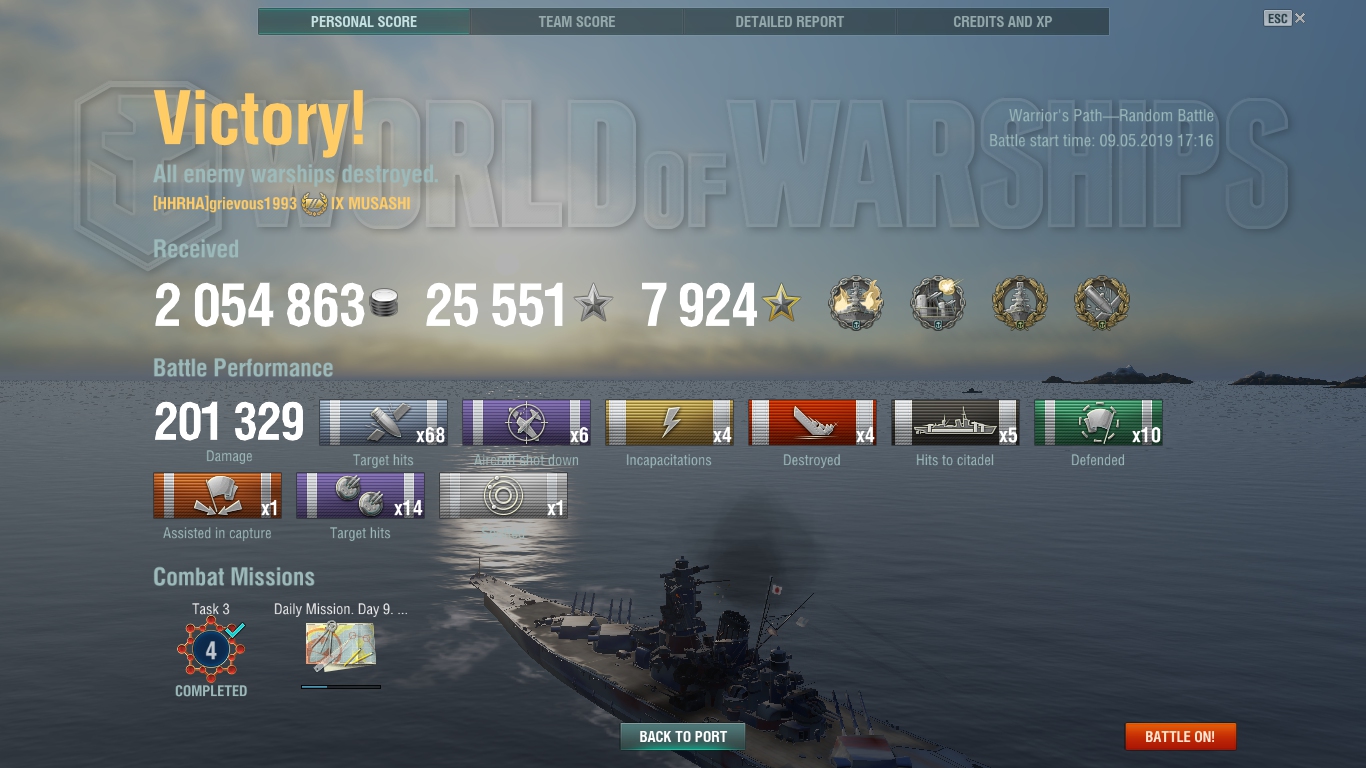The width and height of the screenshot is (1366, 768).
Task: Click the Back to Port button
Action: tap(683, 737)
